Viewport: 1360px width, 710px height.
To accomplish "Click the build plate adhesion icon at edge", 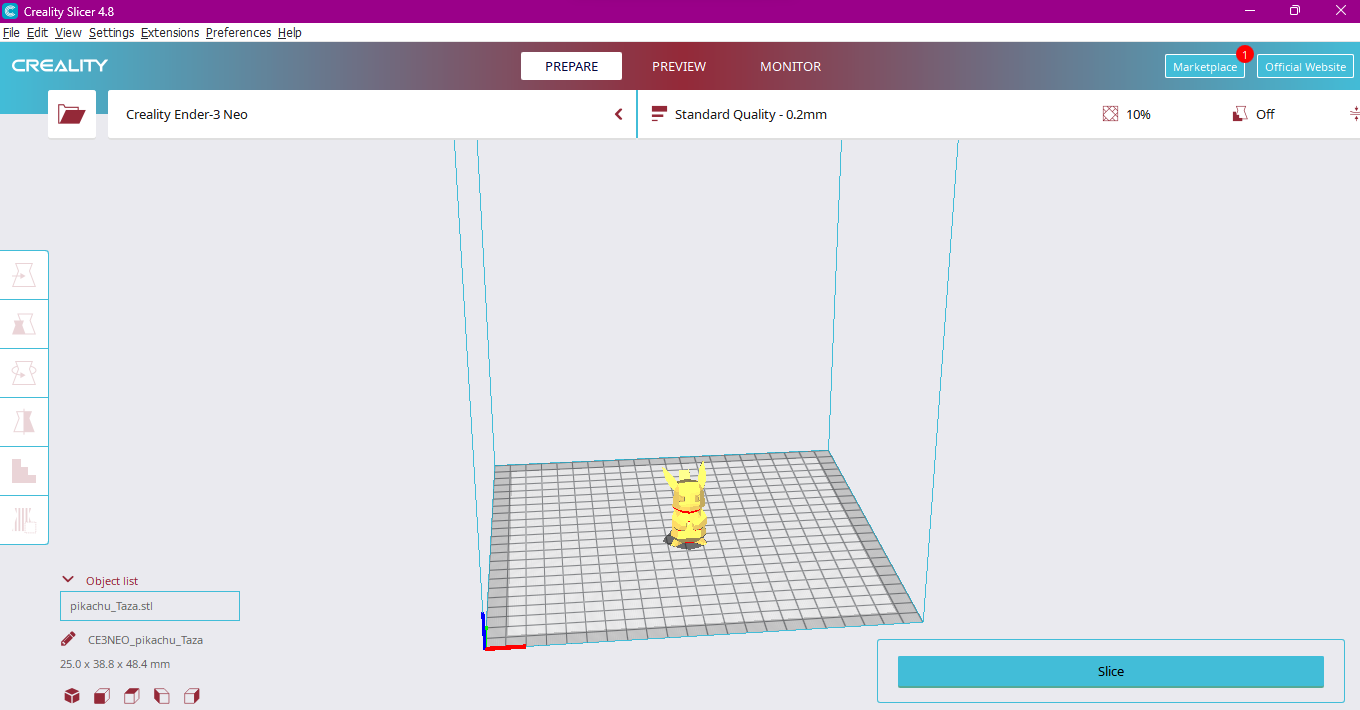I will [1355, 114].
